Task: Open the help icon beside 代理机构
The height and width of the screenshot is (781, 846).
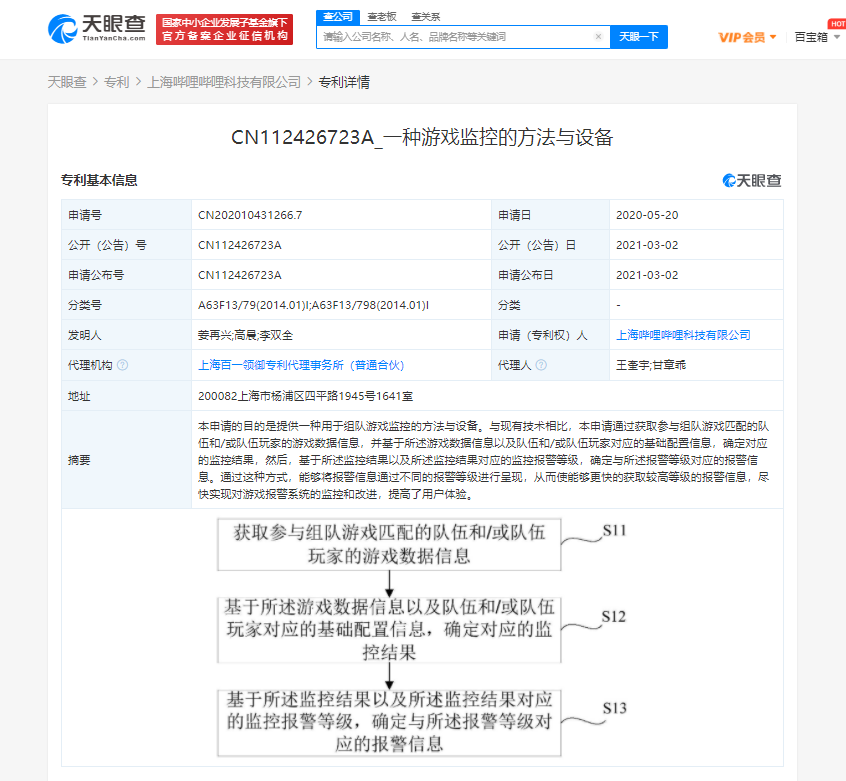Action: [121, 365]
